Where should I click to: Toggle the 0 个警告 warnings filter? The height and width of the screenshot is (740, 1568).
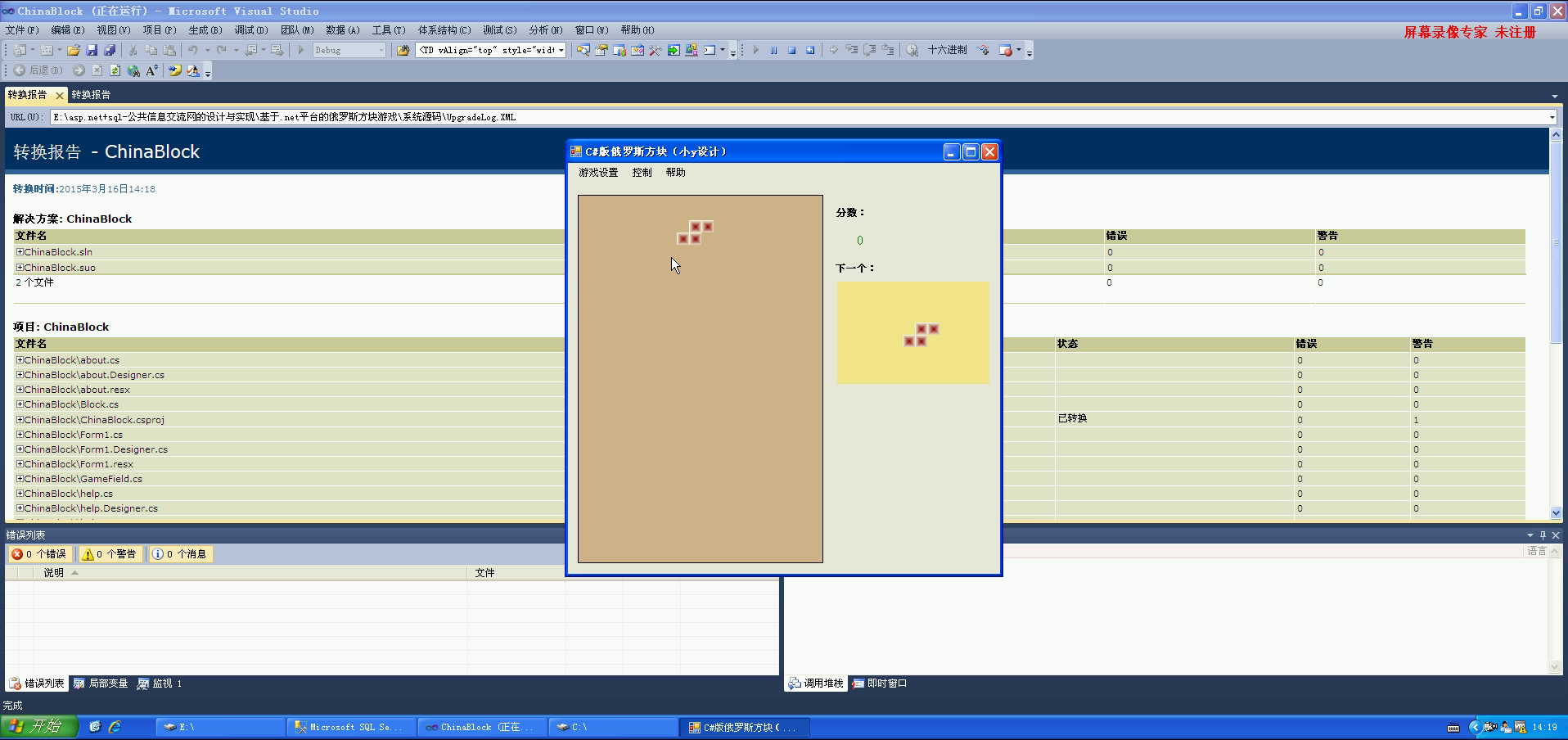pos(110,554)
